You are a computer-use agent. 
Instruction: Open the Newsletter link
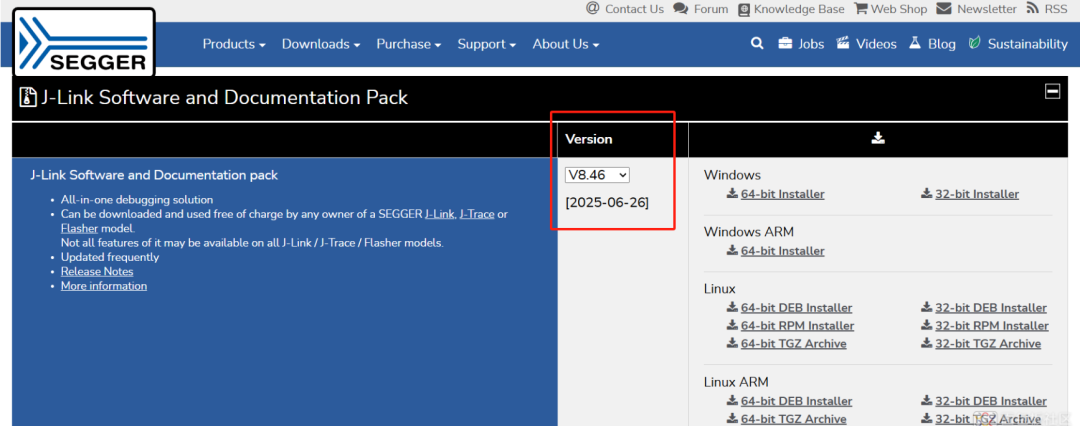[976, 9]
